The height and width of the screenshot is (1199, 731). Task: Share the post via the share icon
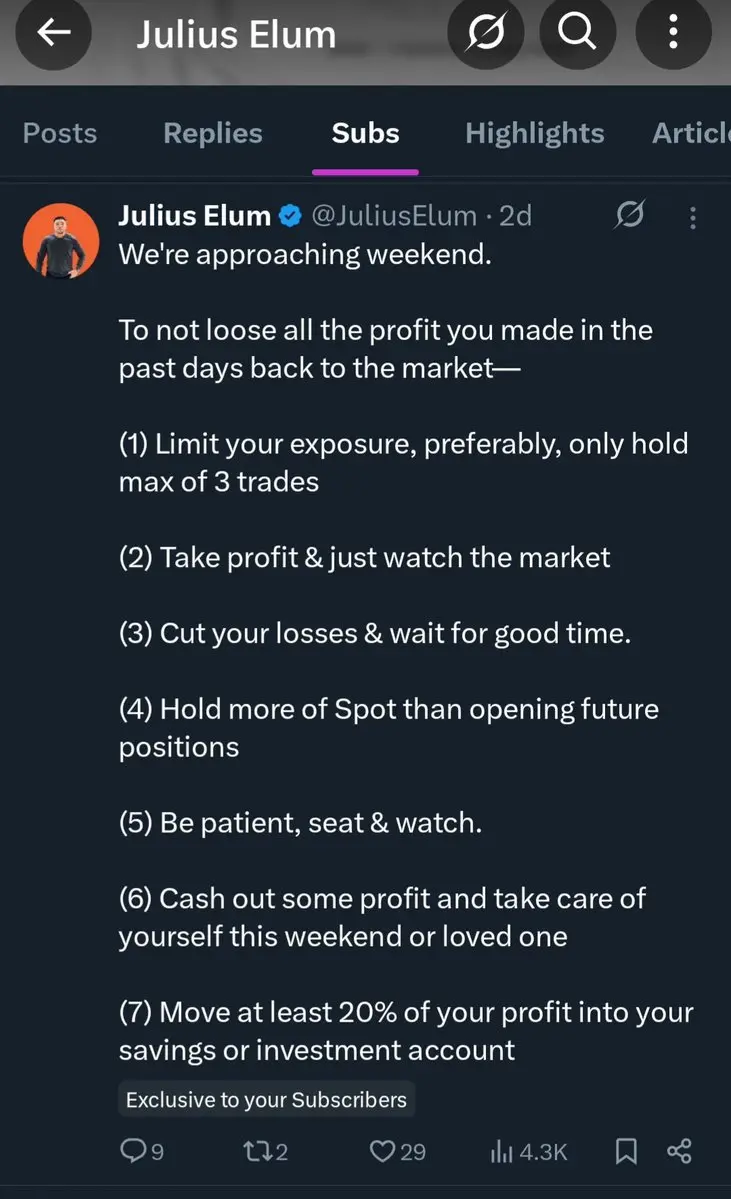pos(679,1151)
